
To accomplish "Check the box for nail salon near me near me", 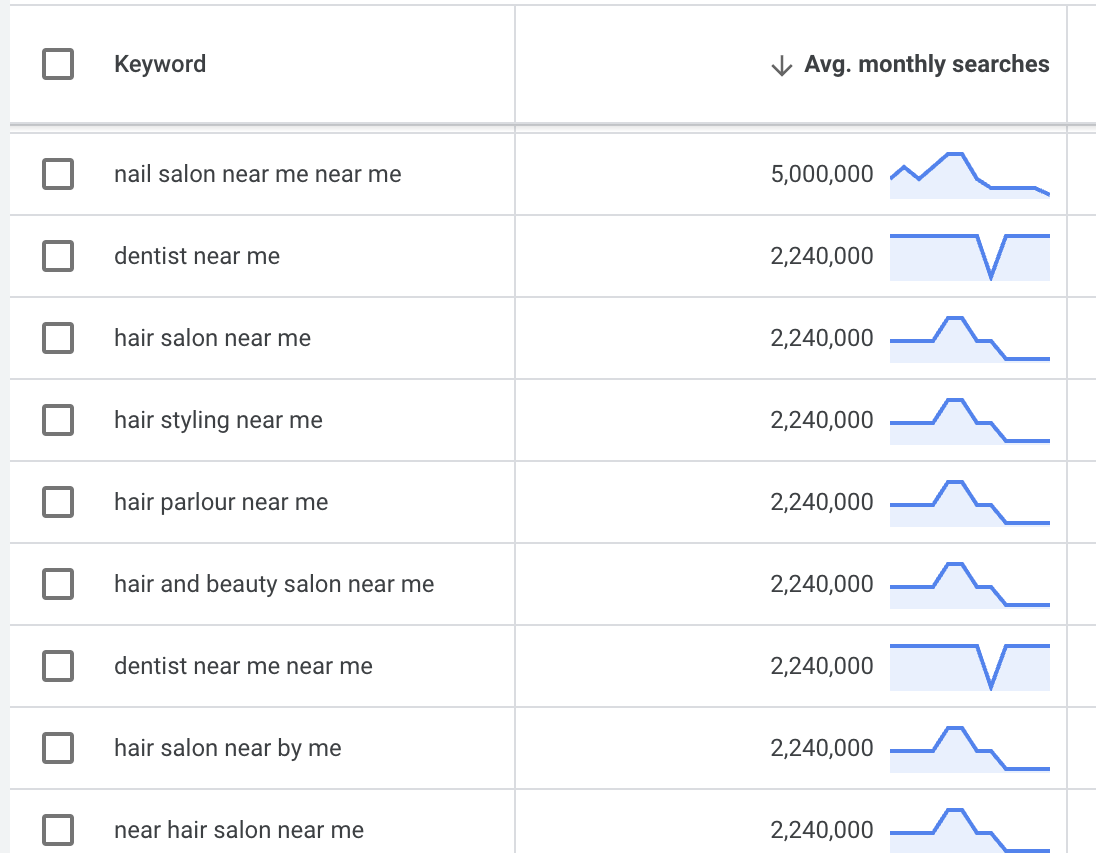I will (58, 175).
